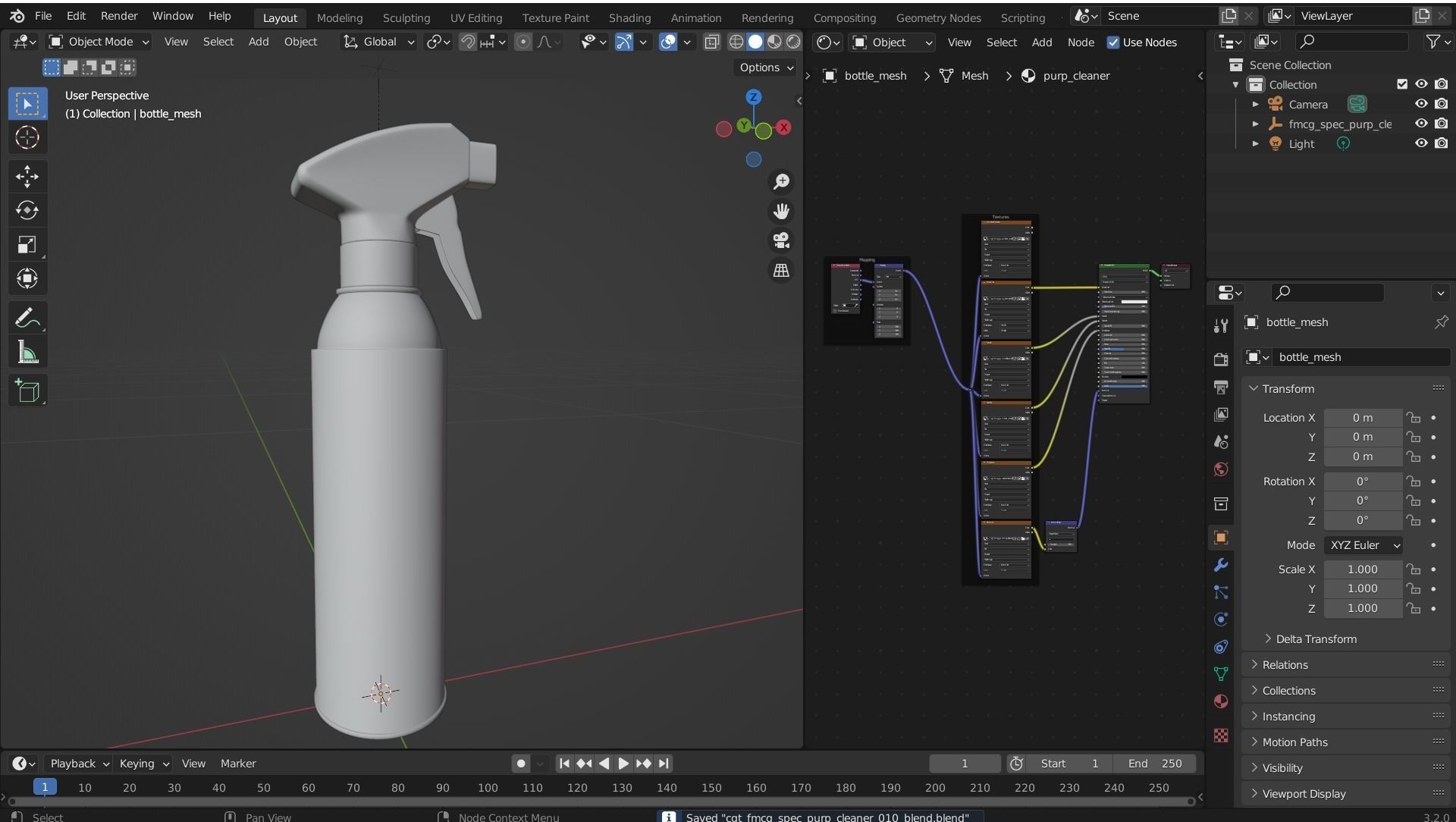
Task: Open Global transform orientation dropdown
Action: [x=378, y=42]
